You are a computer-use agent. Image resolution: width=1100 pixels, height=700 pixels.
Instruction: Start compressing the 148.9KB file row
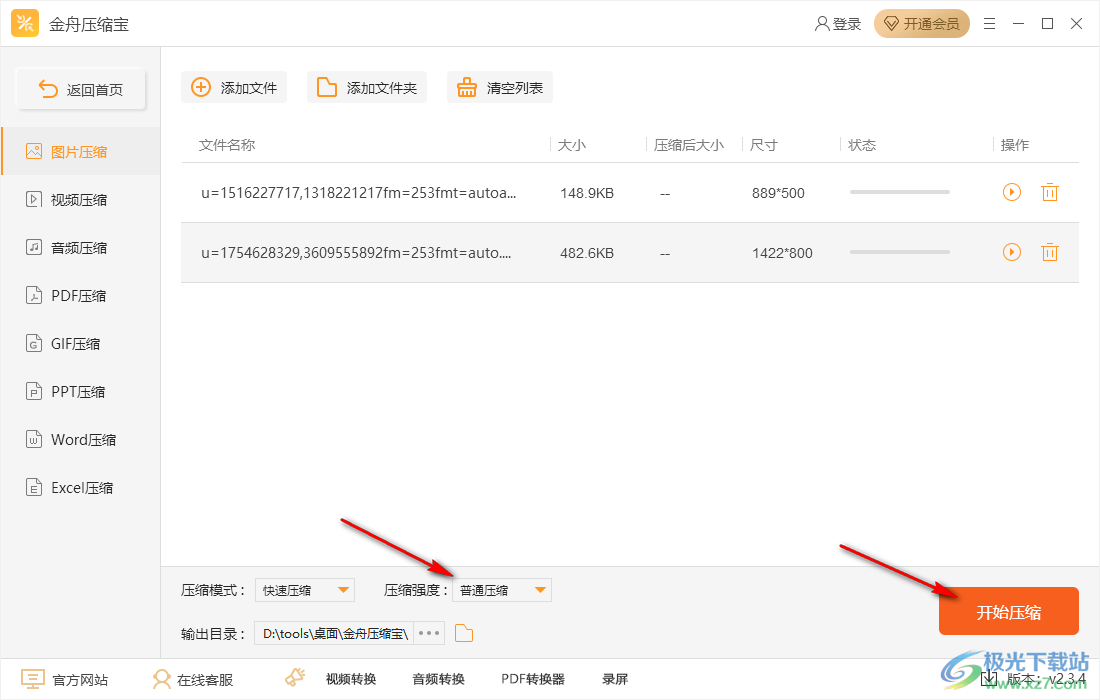(1012, 192)
